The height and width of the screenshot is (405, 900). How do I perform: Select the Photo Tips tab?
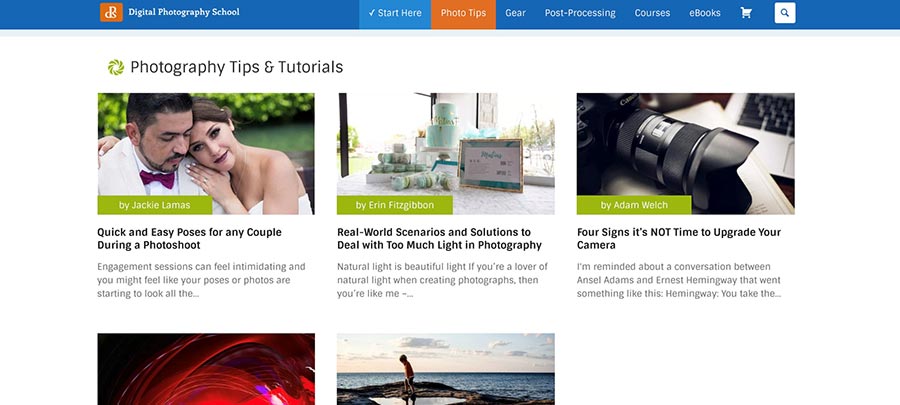click(463, 13)
